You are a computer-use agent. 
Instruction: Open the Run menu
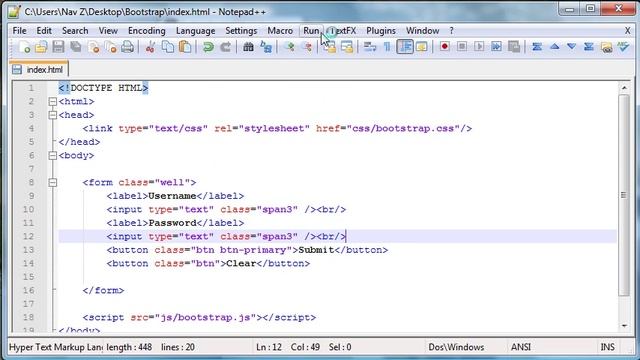[x=311, y=31]
